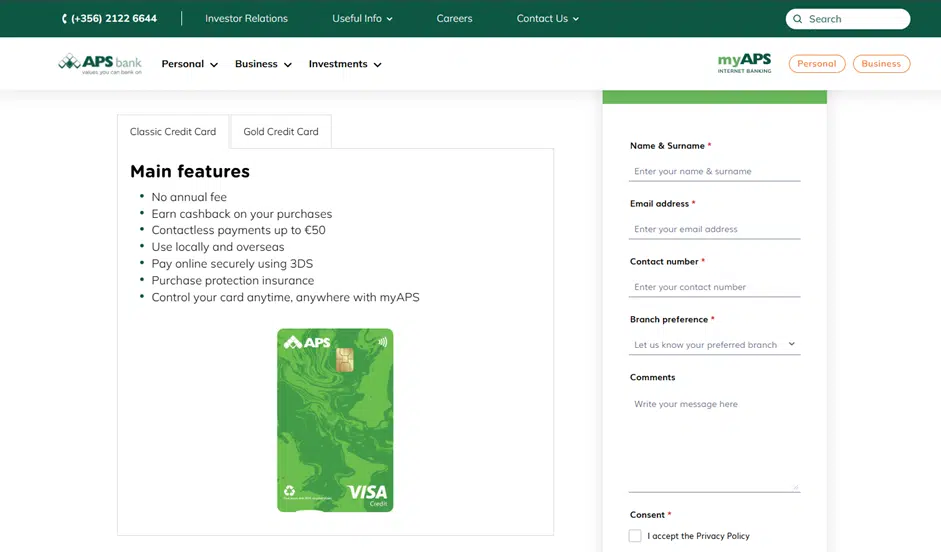Click 'Earn cashback on your purchases' text
941x552 pixels.
coord(242,214)
